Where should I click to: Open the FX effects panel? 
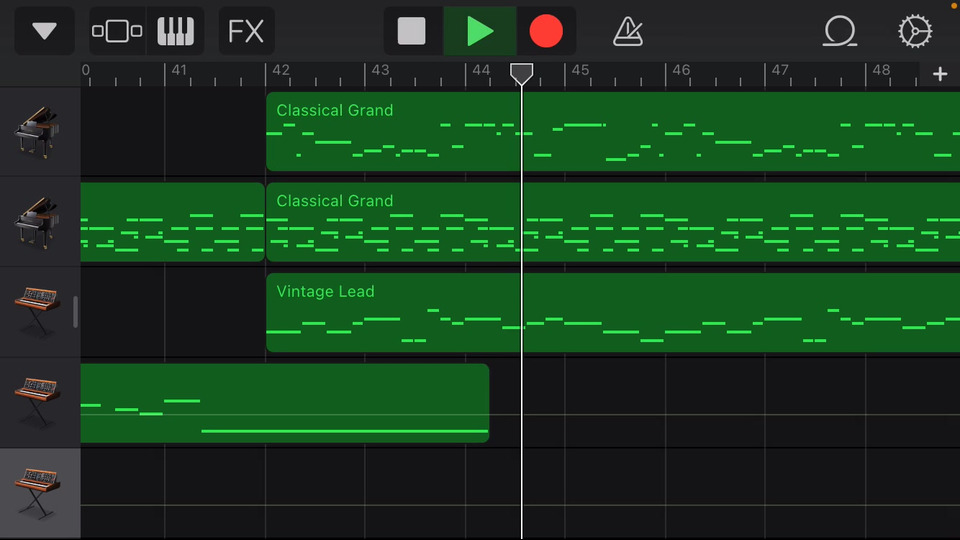click(246, 31)
